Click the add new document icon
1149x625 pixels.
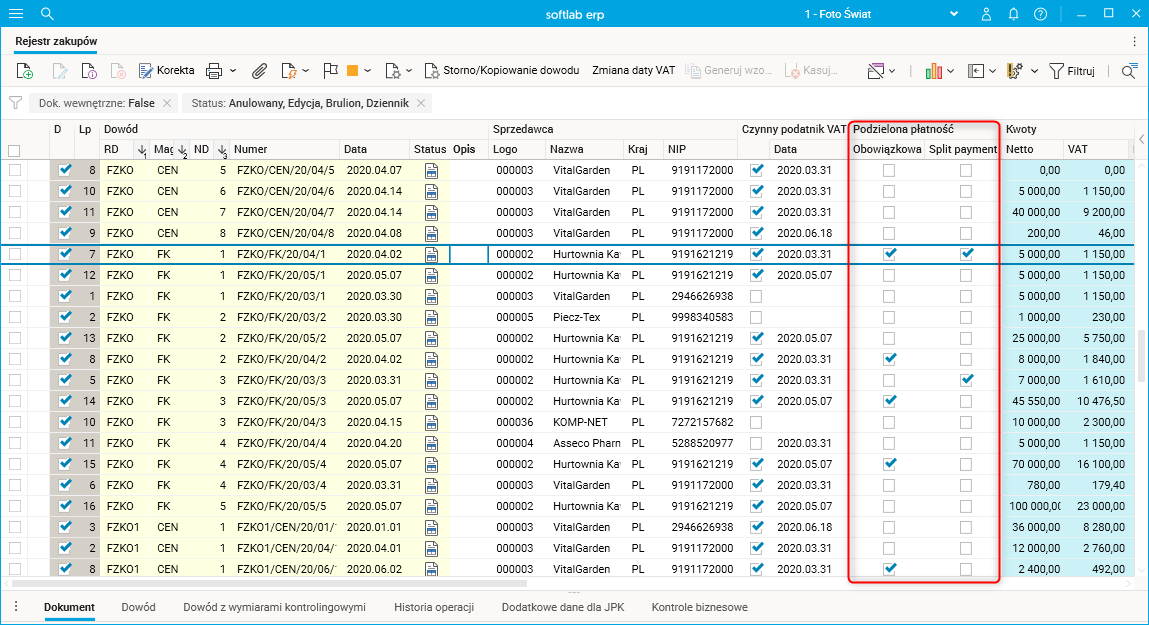(x=25, y=71)
